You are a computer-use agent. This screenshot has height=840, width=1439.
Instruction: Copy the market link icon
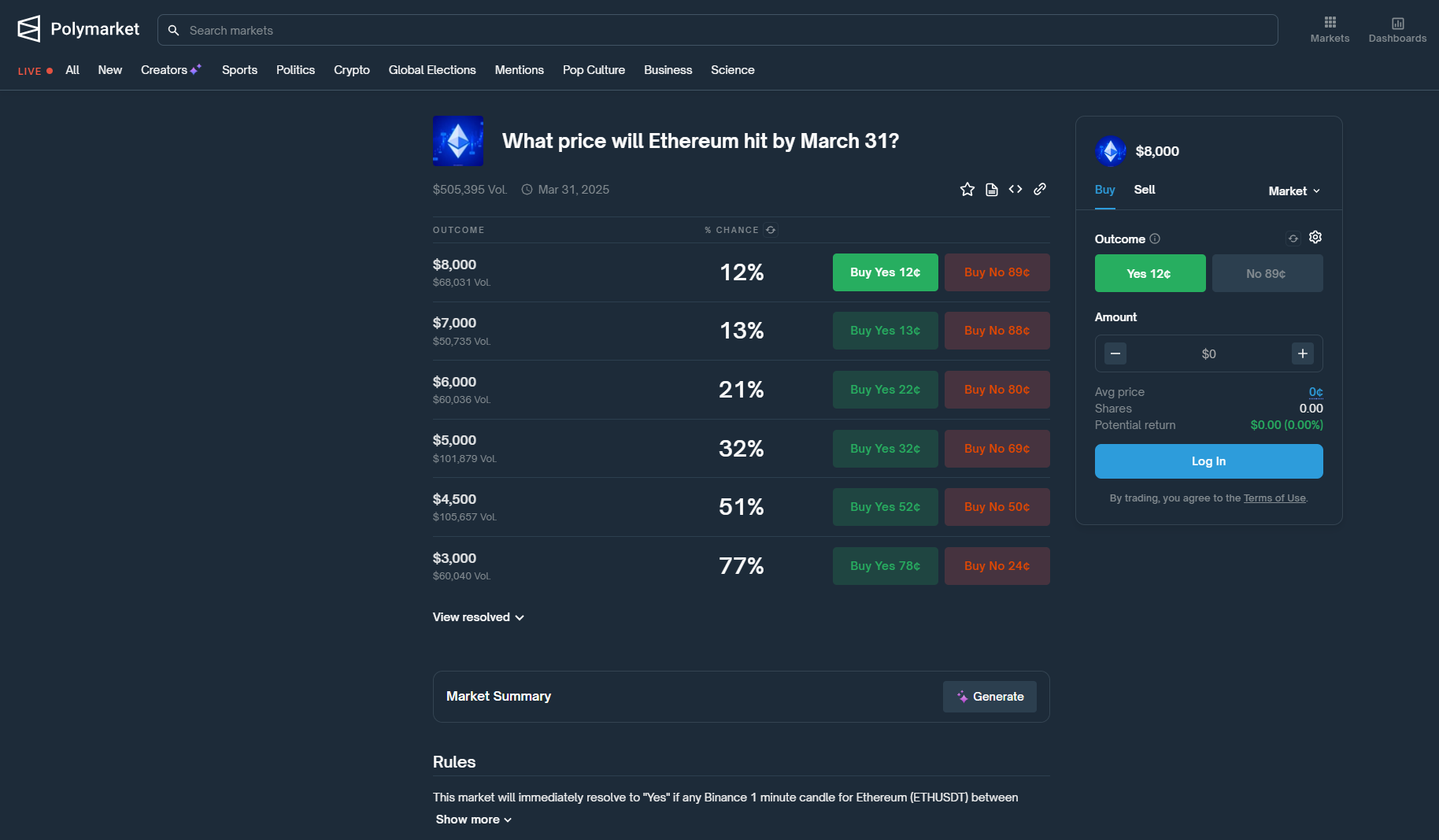point(1039,189)
